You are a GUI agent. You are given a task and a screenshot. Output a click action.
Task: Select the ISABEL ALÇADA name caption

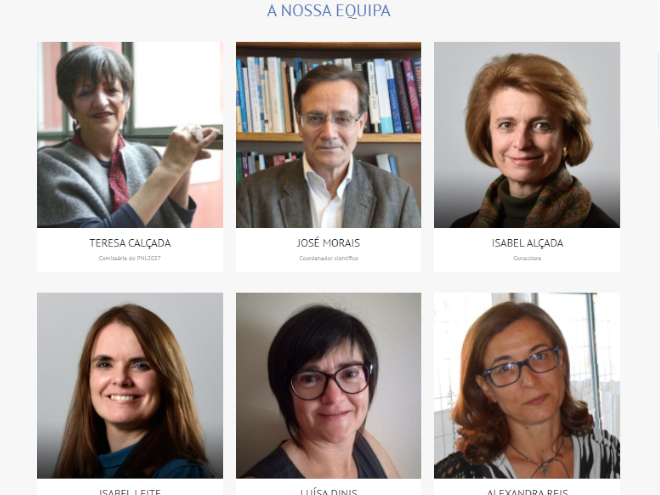pyautogui.click(x=527, y=243)
